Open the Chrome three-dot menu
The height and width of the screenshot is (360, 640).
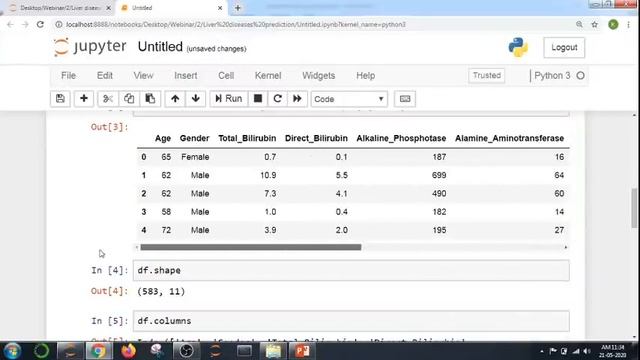(629, 24)
